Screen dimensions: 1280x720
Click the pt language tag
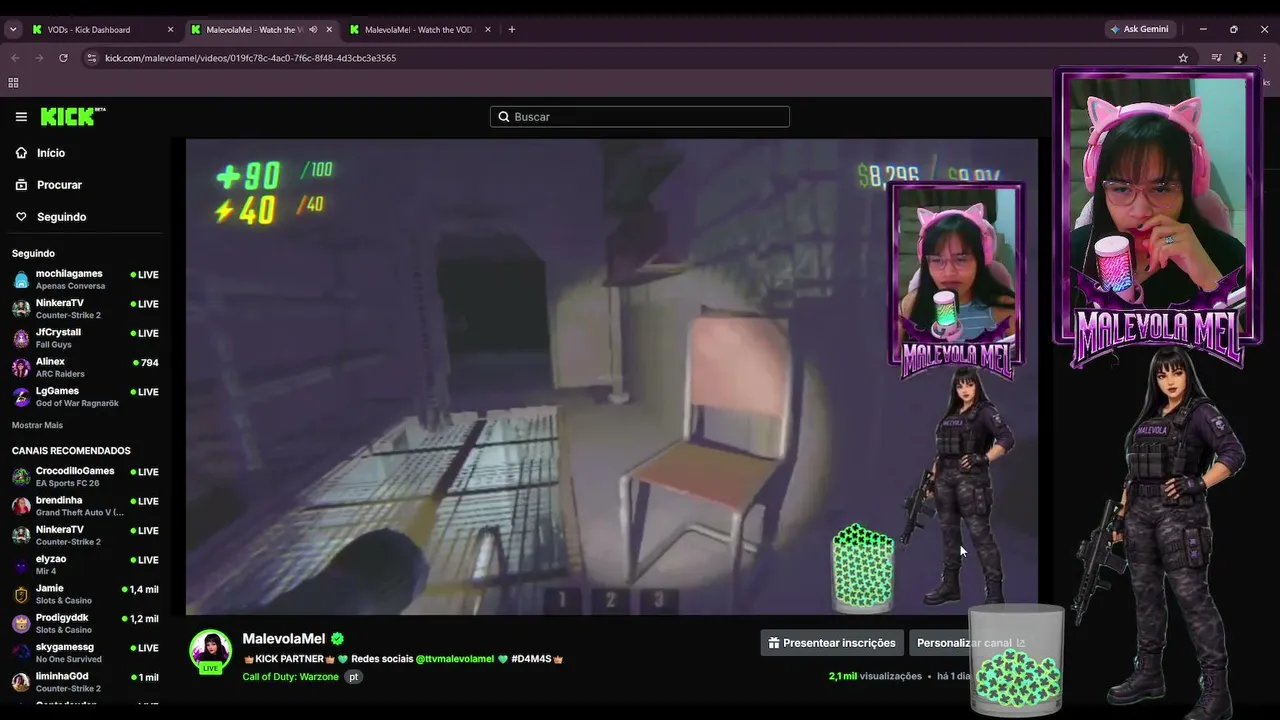click(x=353, y=677)
